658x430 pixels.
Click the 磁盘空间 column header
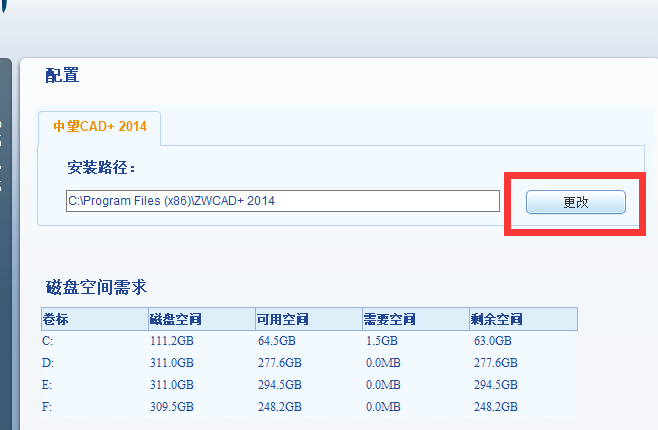pos(202,319)
